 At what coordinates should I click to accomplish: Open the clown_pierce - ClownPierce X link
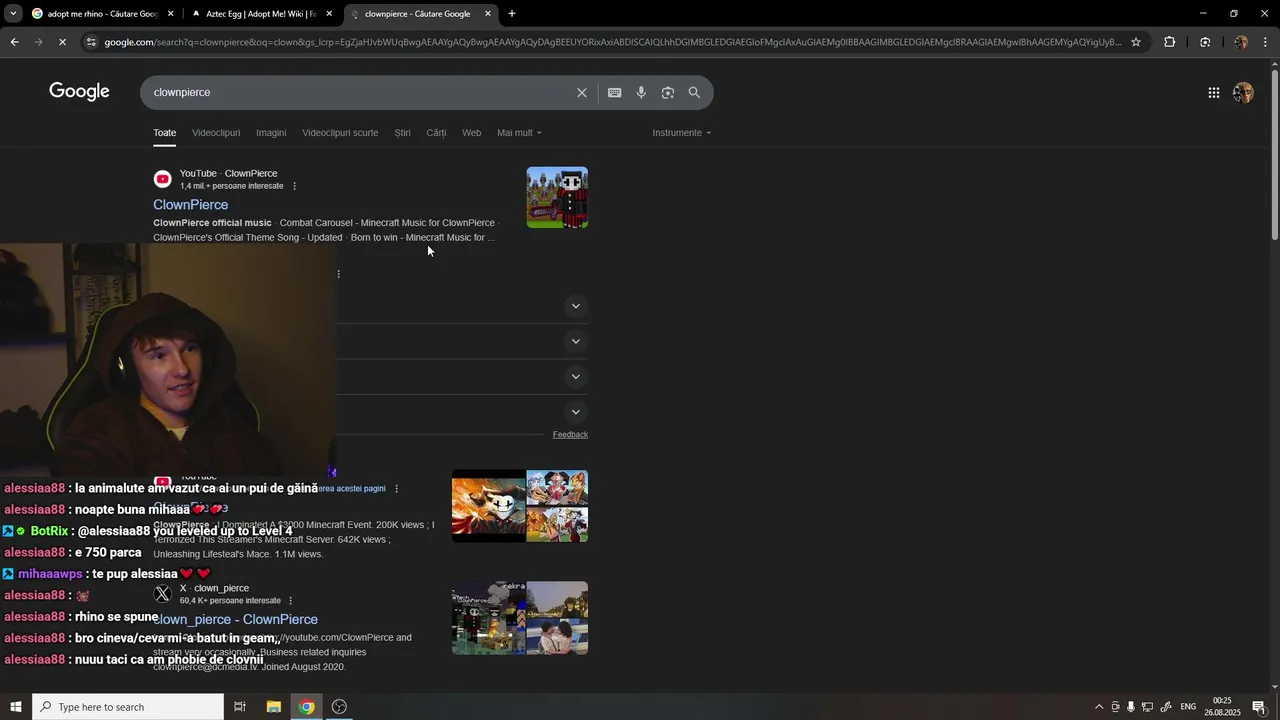coord(236,620)
